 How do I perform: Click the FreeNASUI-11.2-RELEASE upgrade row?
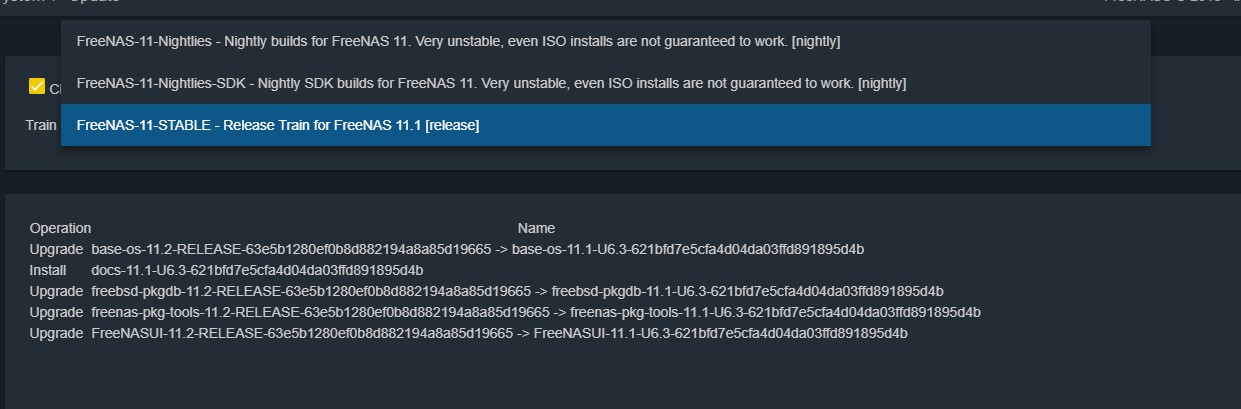click(468, 333)
